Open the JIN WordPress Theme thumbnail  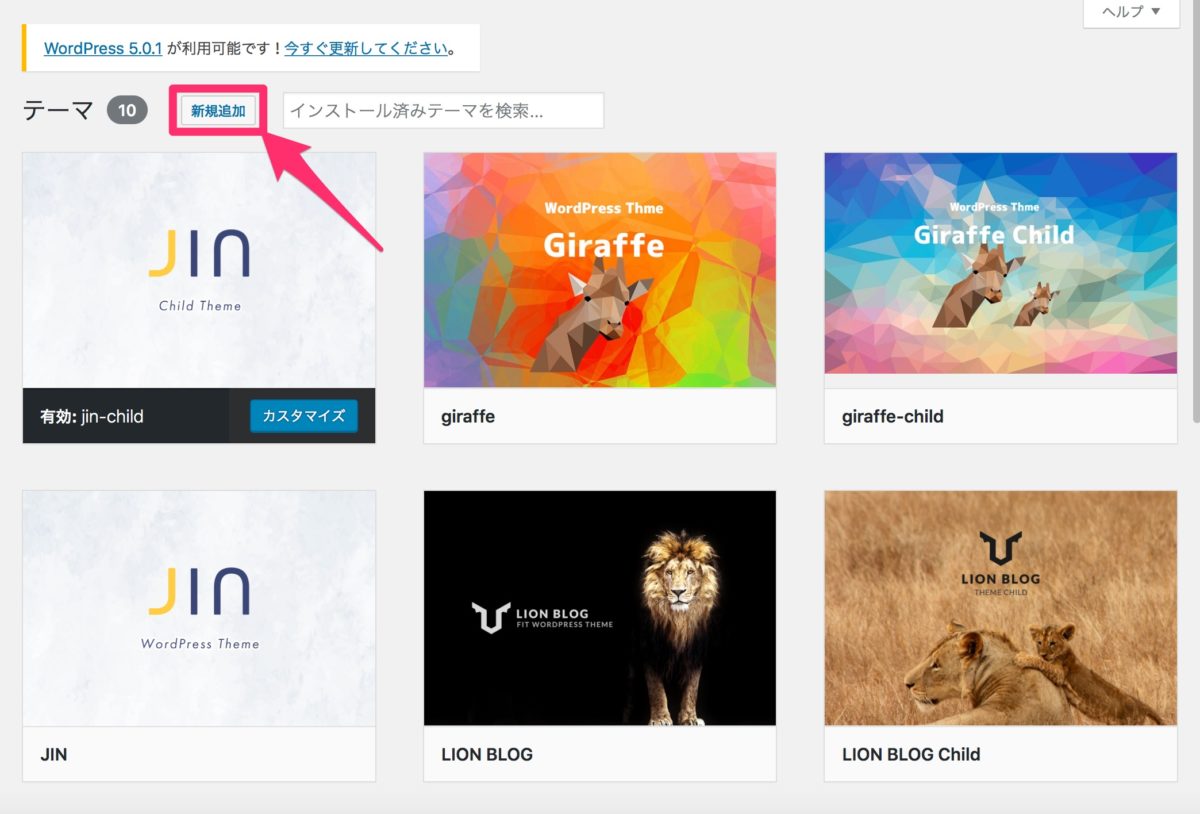pos(199,608)
